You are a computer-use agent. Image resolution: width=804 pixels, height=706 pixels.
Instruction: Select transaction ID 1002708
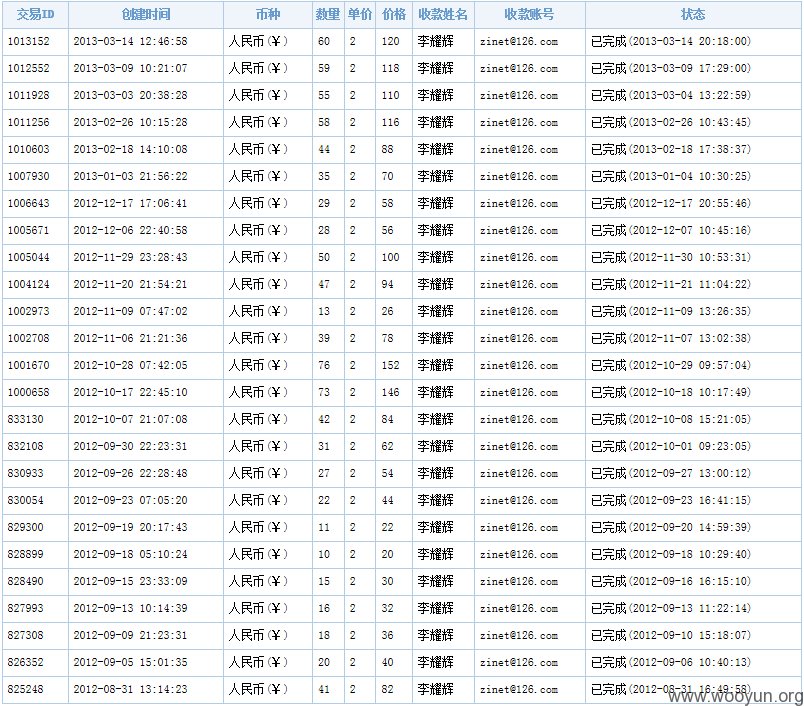click(x=29, y=338)
